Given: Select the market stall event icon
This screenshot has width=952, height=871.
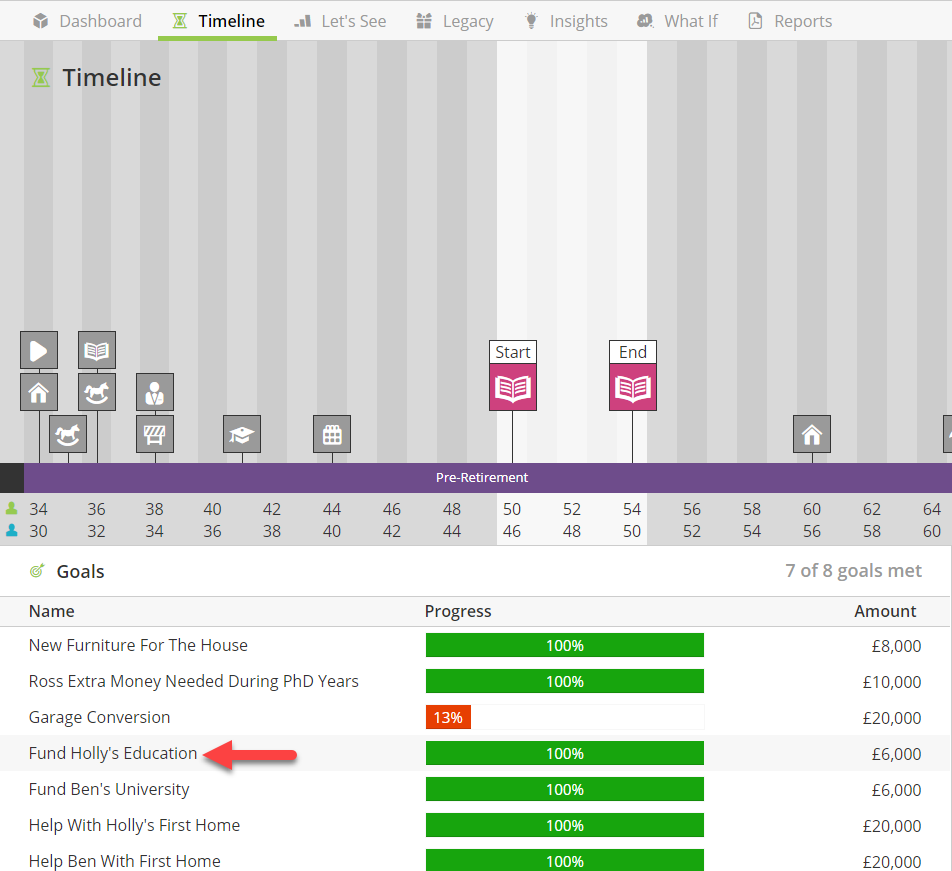Looking at the screenshot, I should pos(155,434).
